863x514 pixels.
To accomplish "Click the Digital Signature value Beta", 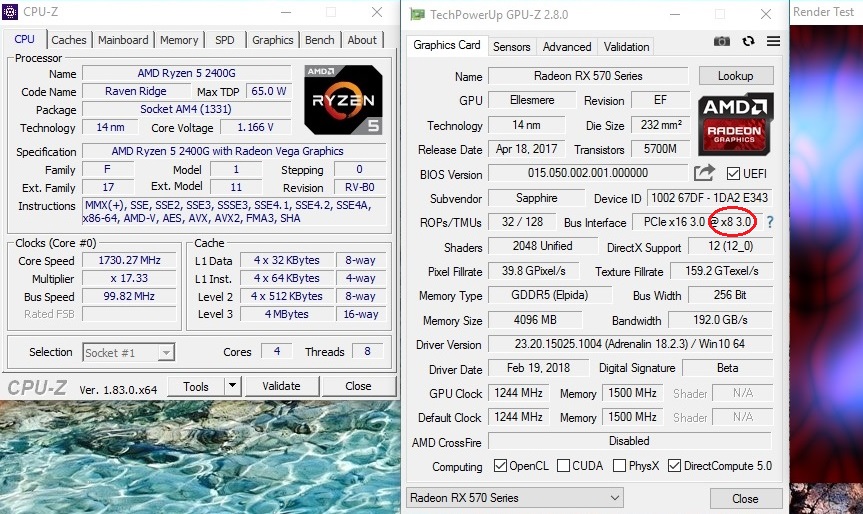I will coord(728,368).
